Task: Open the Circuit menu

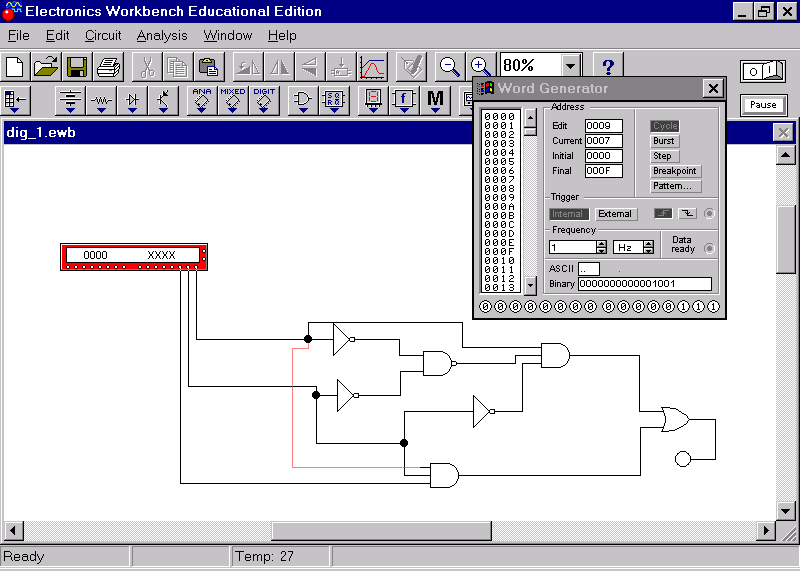Action: click(x=103, y=36)
